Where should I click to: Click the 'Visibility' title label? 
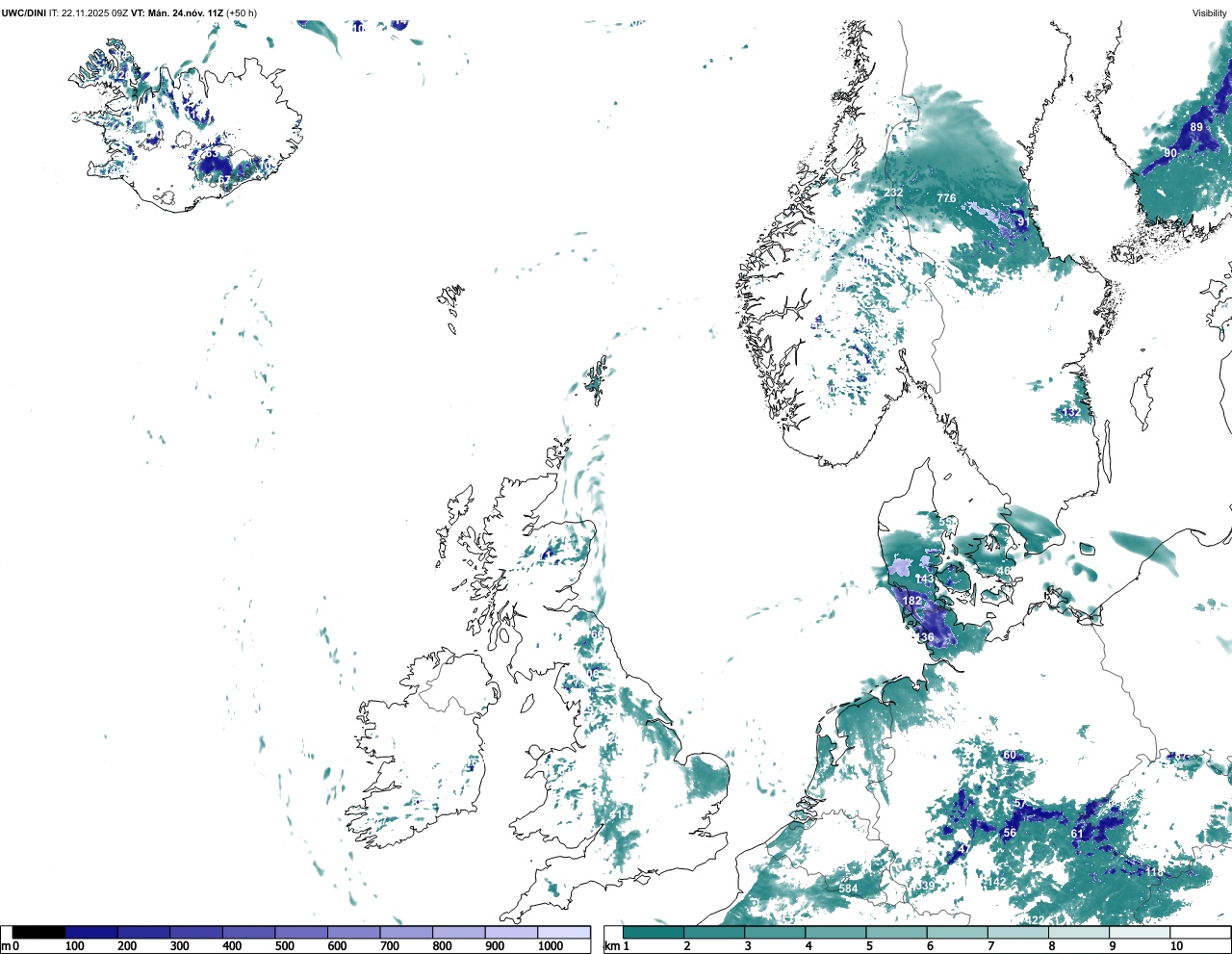[x=1209, y=13]
